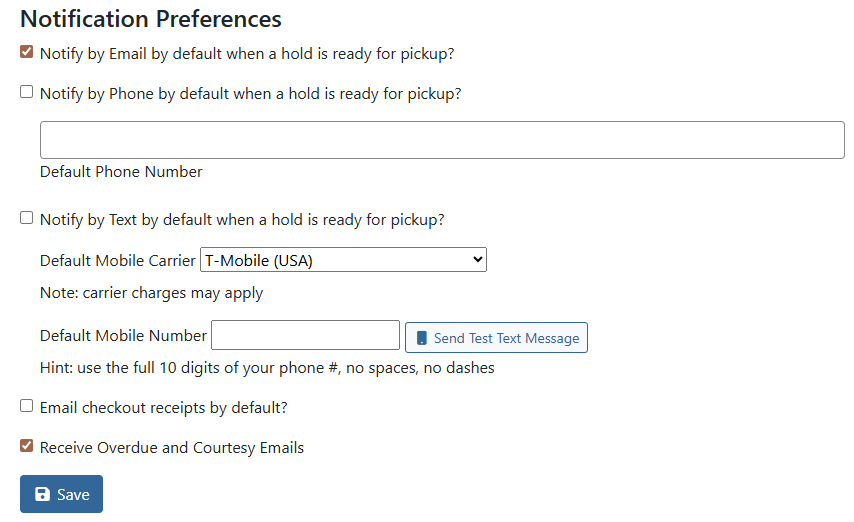Enable the Notify by Phone checkbox
Screen dimensions: 854x522
[x=27, y=92]
